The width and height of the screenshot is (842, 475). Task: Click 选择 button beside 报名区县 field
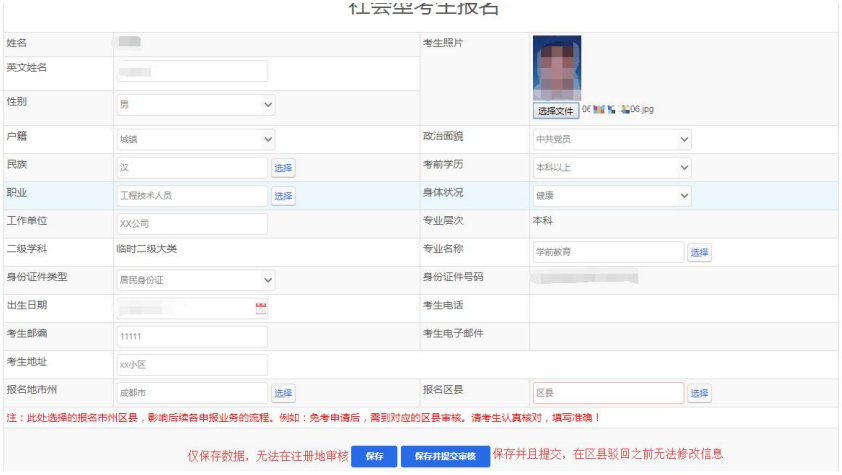(699, 394)
